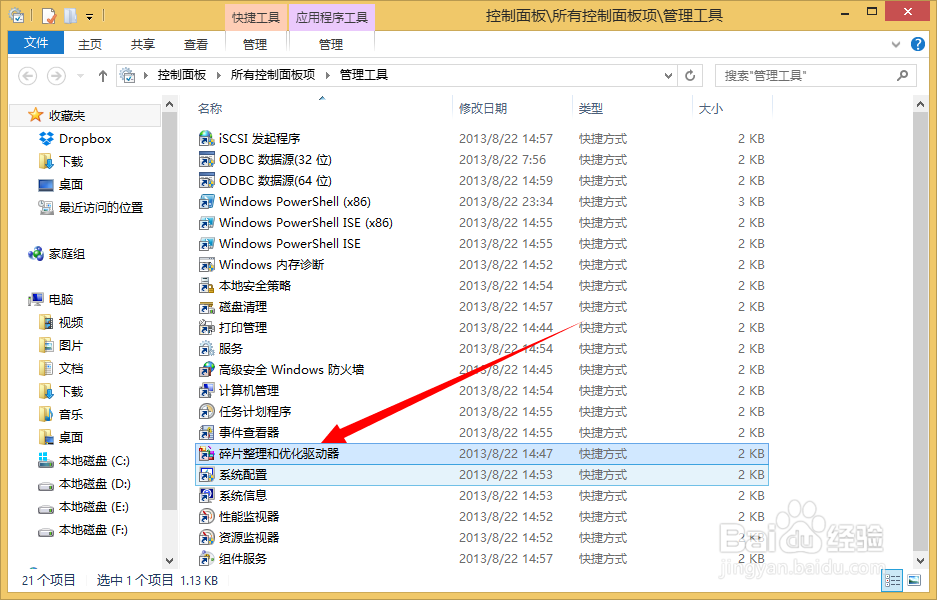Switch to large thumbnails view in status bar
The width and height of the screenshot is (937, 600).
click(x=912, y=580)
